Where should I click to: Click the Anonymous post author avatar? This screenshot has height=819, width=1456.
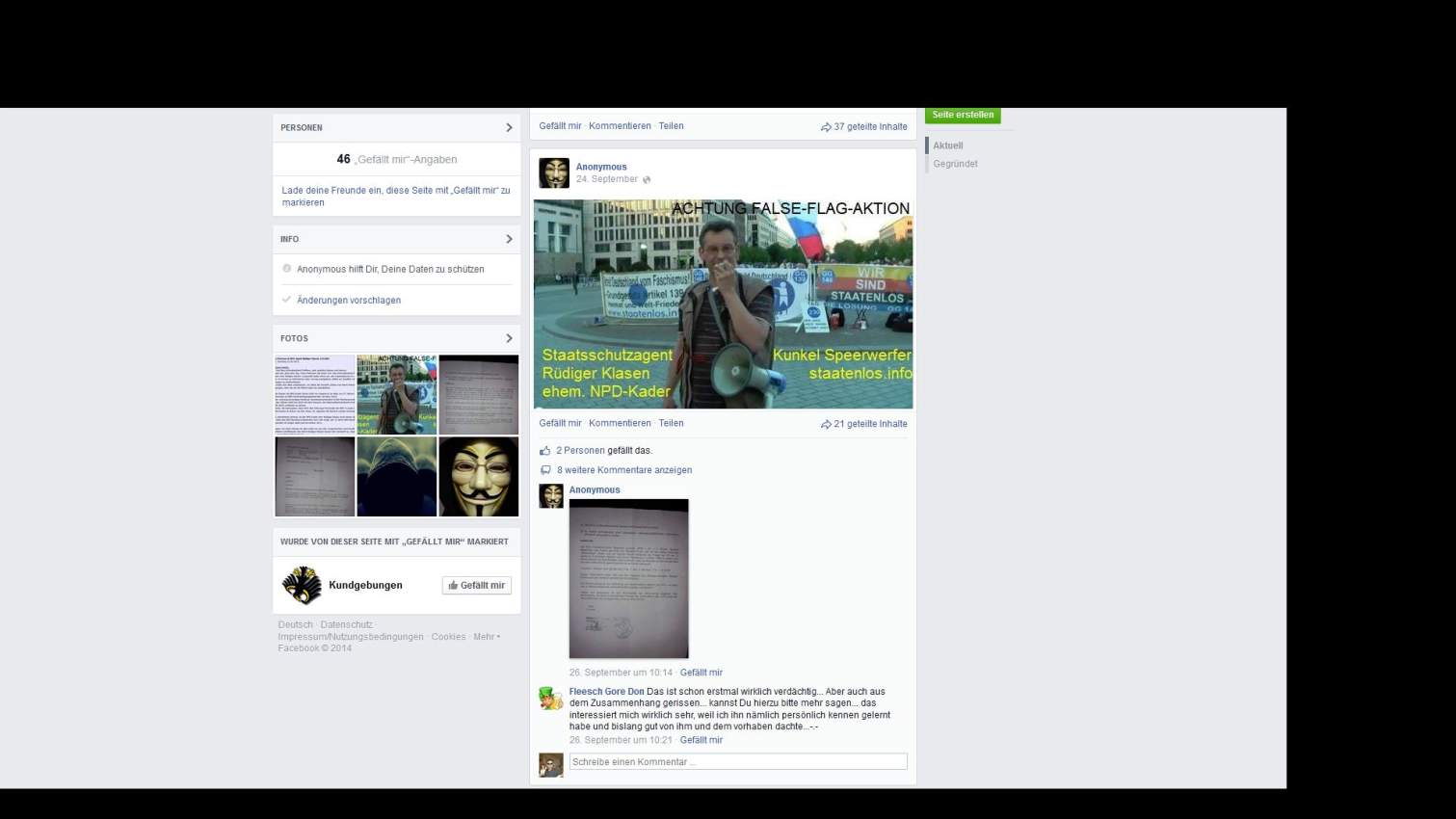554,172
